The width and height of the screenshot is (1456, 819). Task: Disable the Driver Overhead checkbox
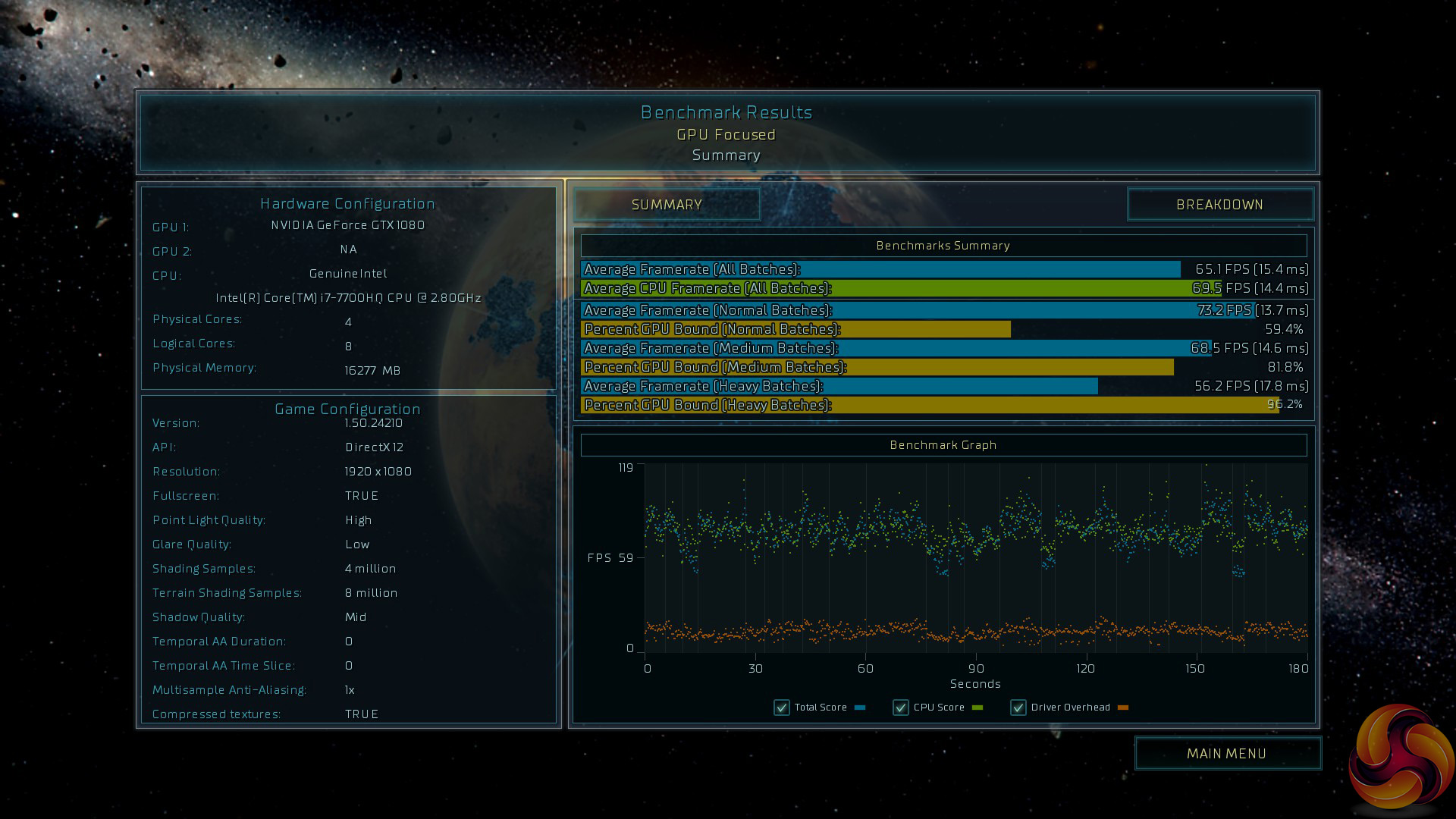tap(1018, 708)
